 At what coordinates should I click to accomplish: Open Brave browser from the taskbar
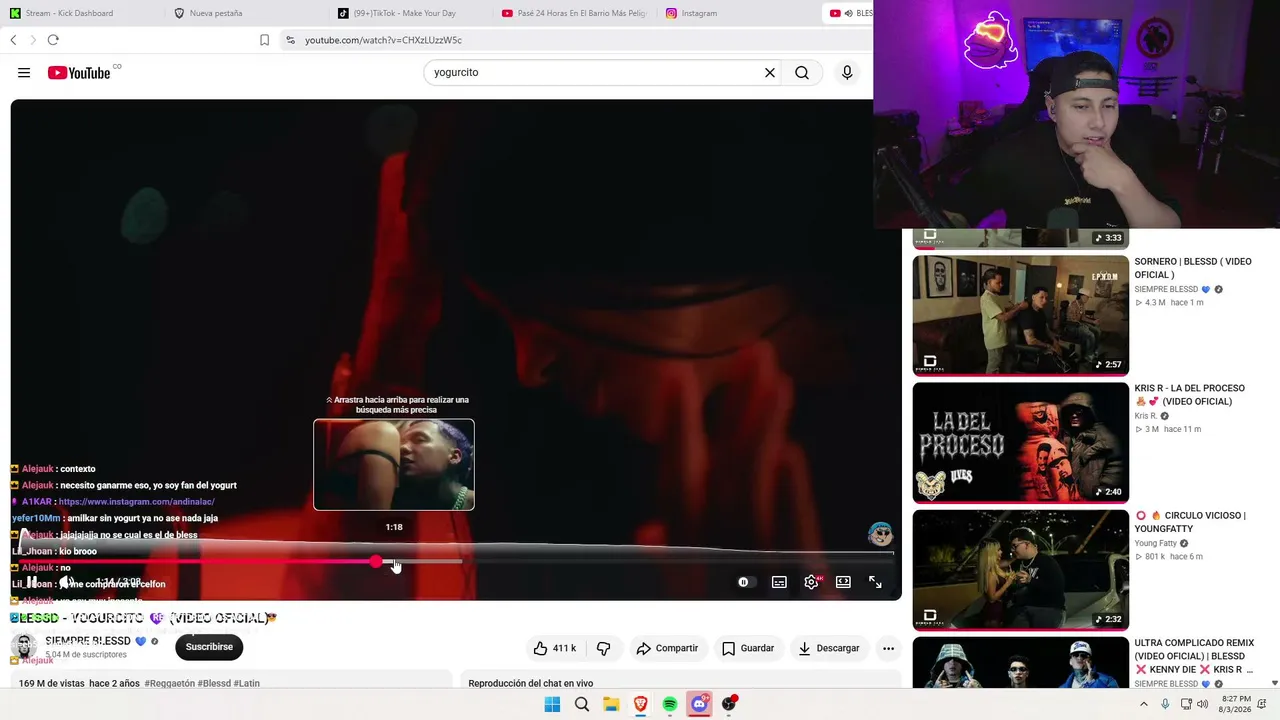tap(640, 704)
